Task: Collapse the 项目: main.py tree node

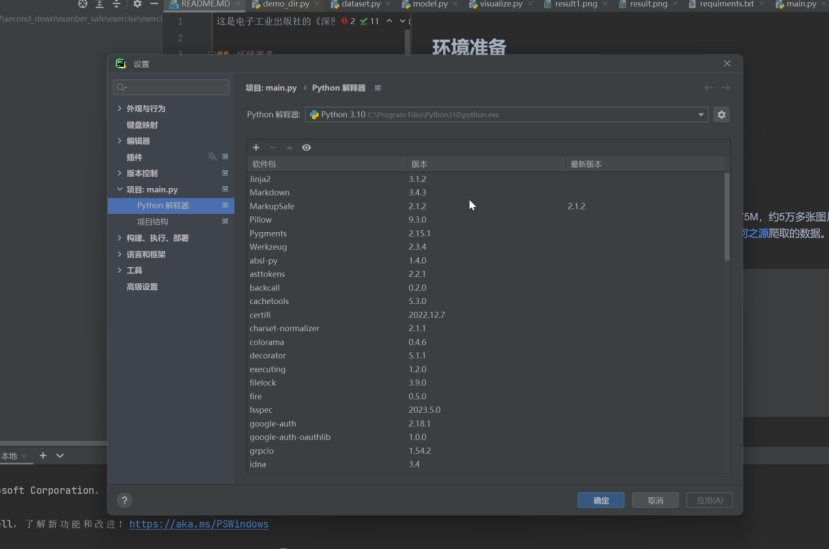Action: pos(120,189)
